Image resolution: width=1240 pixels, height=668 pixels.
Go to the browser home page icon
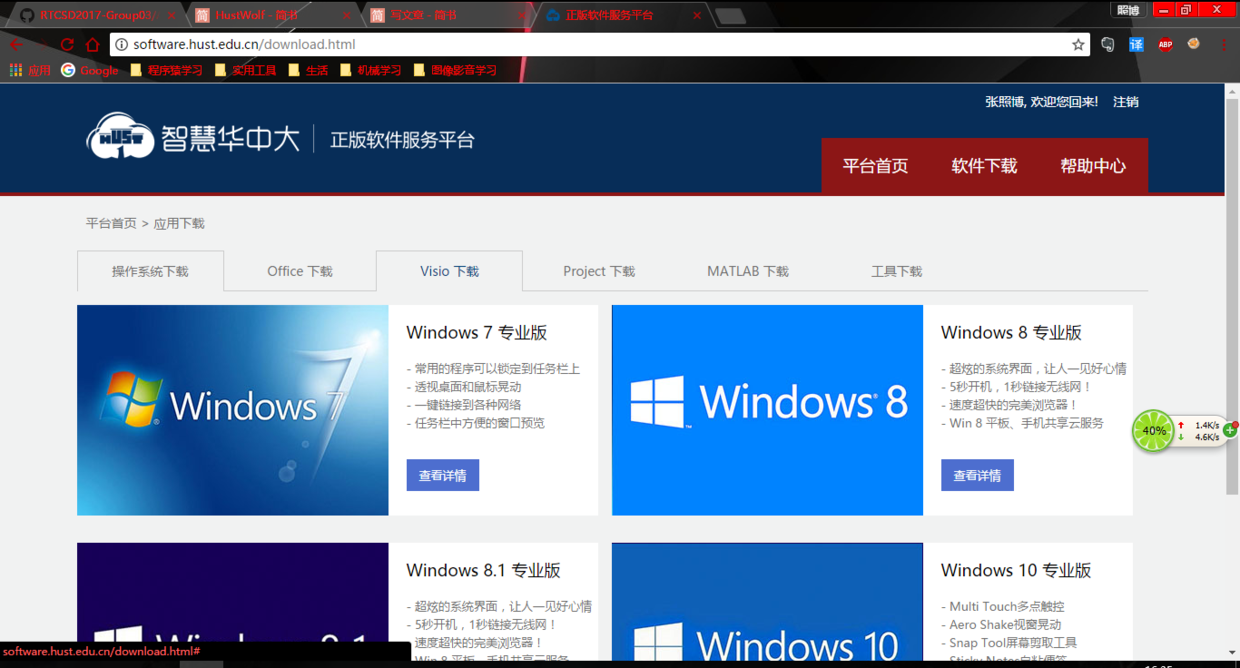tap(93, 44)
